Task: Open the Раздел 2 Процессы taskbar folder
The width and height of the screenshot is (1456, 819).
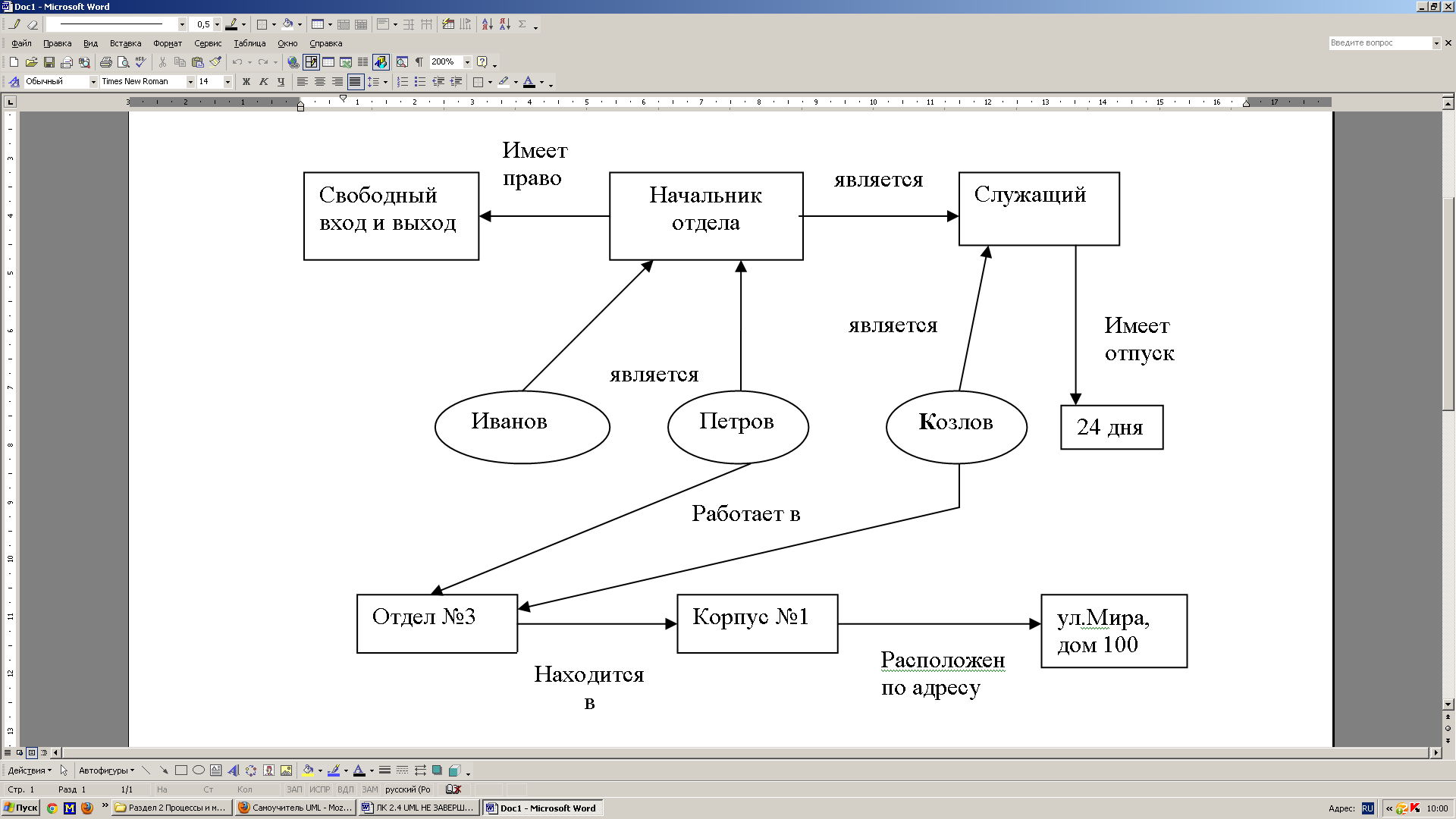Action: tap(171, 808)
